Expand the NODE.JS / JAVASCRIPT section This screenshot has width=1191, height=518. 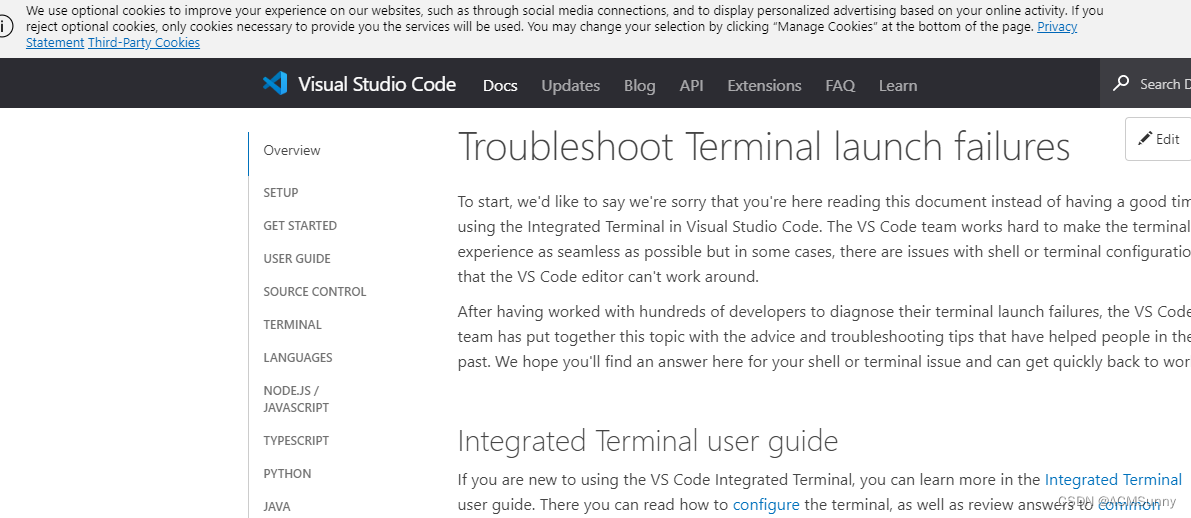(x=296, y=399)
